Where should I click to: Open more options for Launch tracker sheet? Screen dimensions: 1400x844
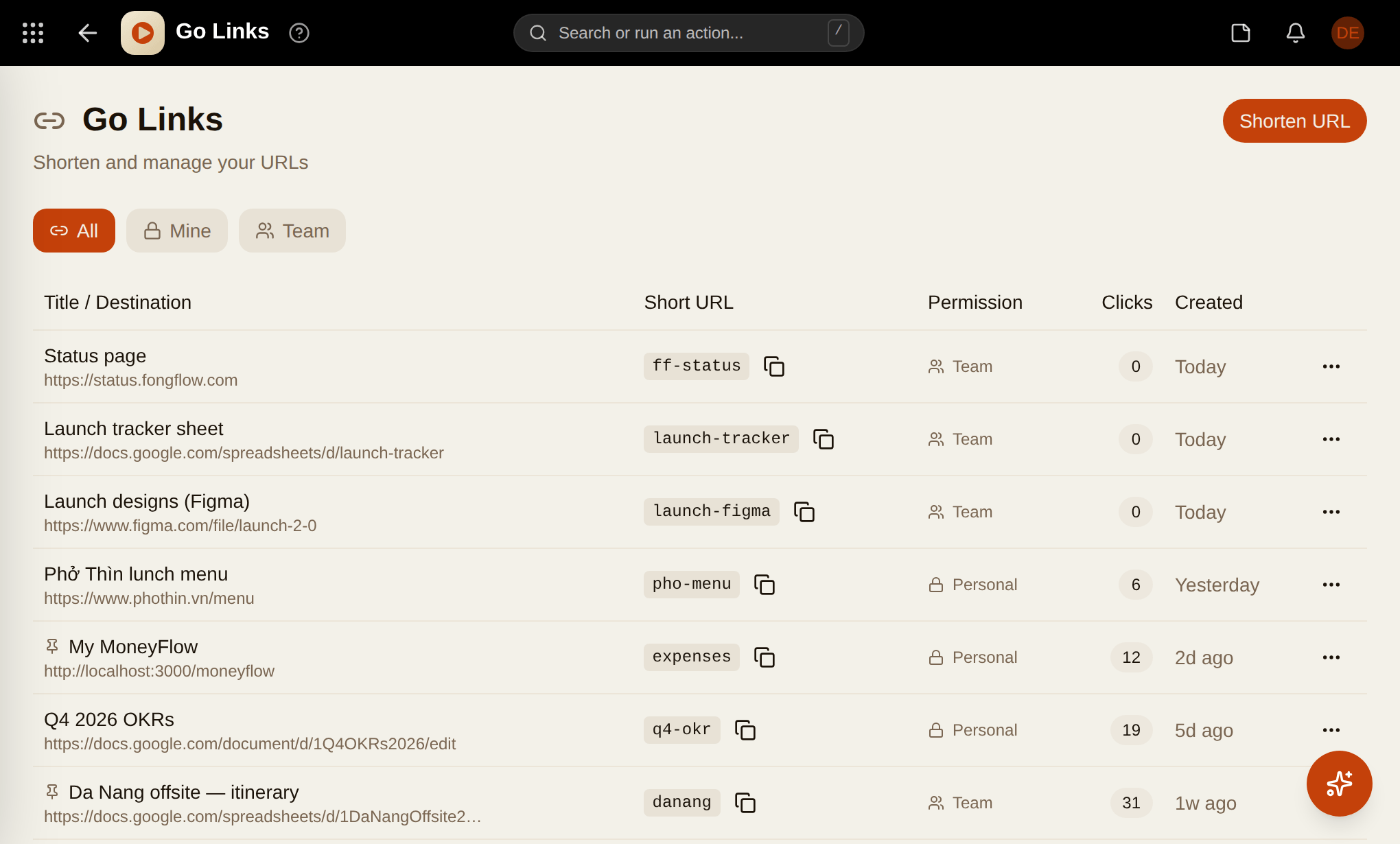1331,439
